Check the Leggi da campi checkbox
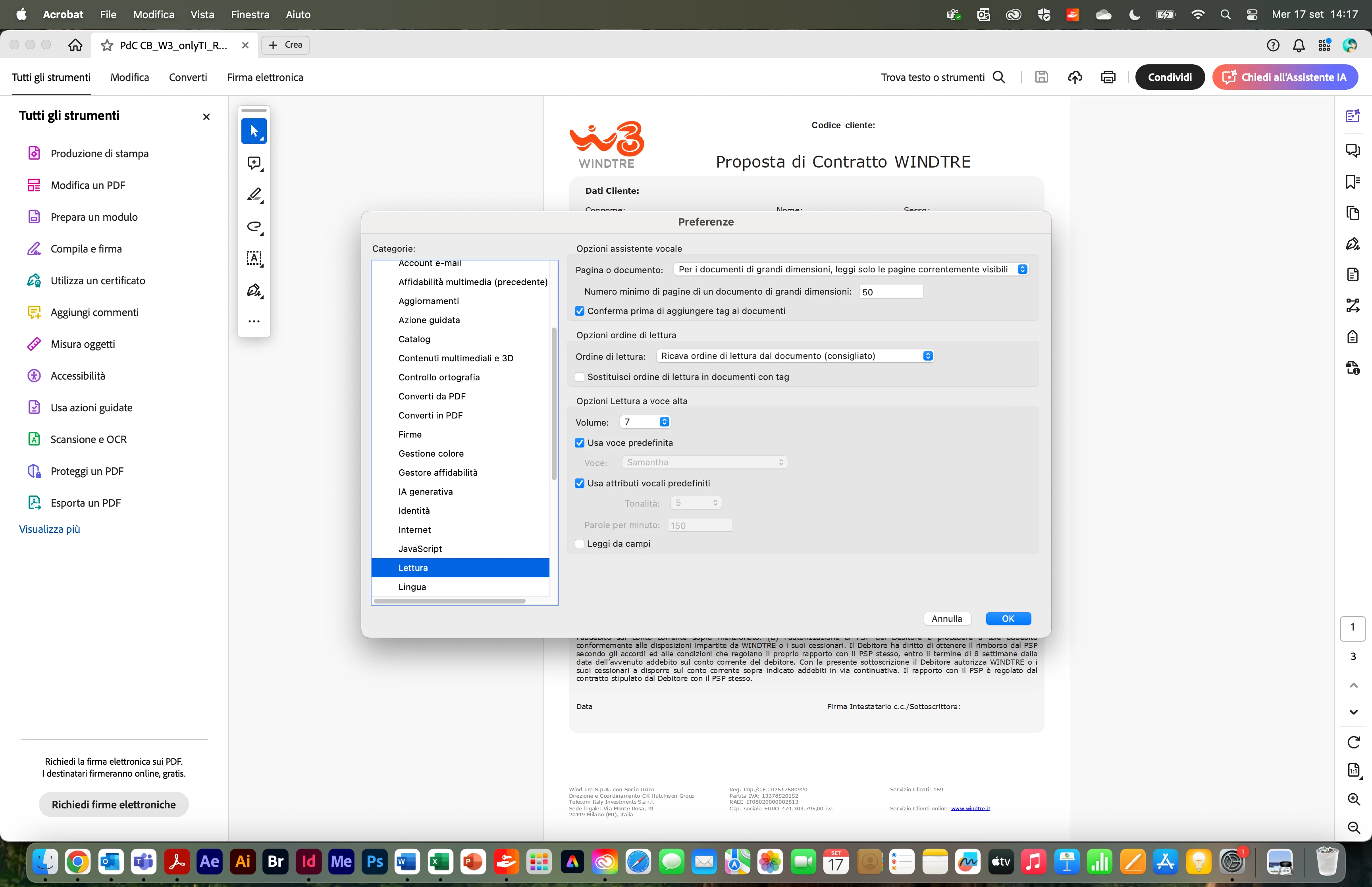The width and height of the screenshot is (1372, 887). tap(580, 544)
